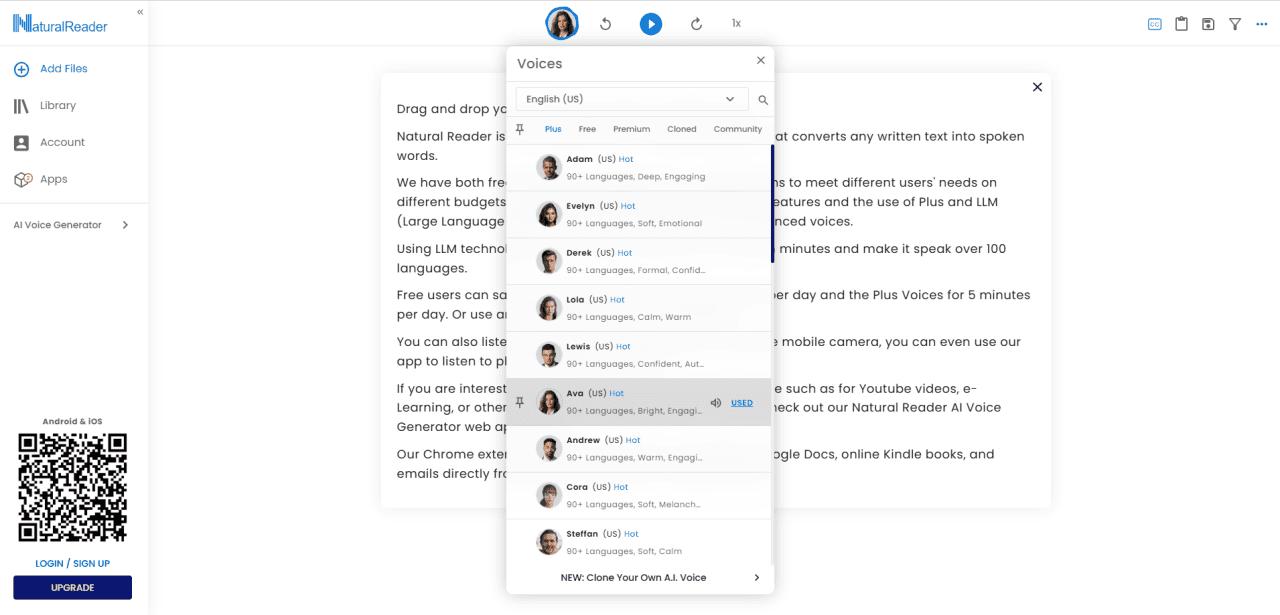Select the Premium voices tab

[x=631, y=129]
